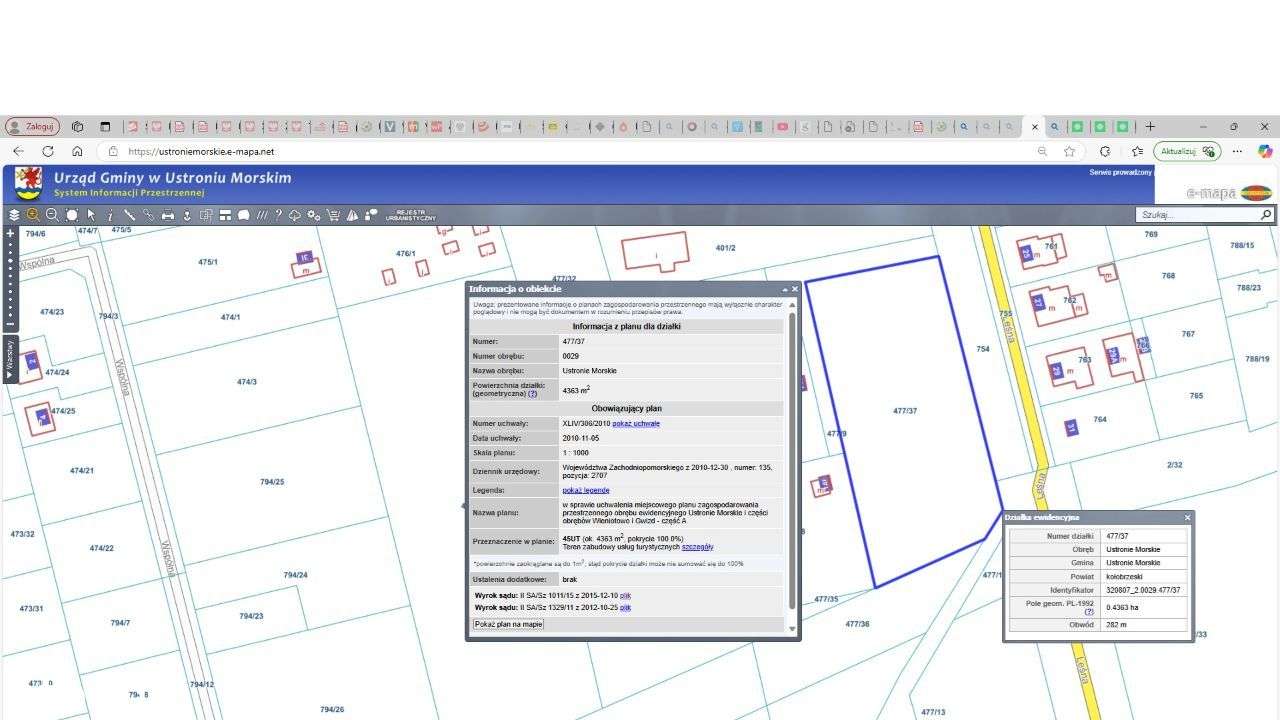Viewport: 1280px width, 720px height.
Task: Open the help question mark tool
Action: 279,215
